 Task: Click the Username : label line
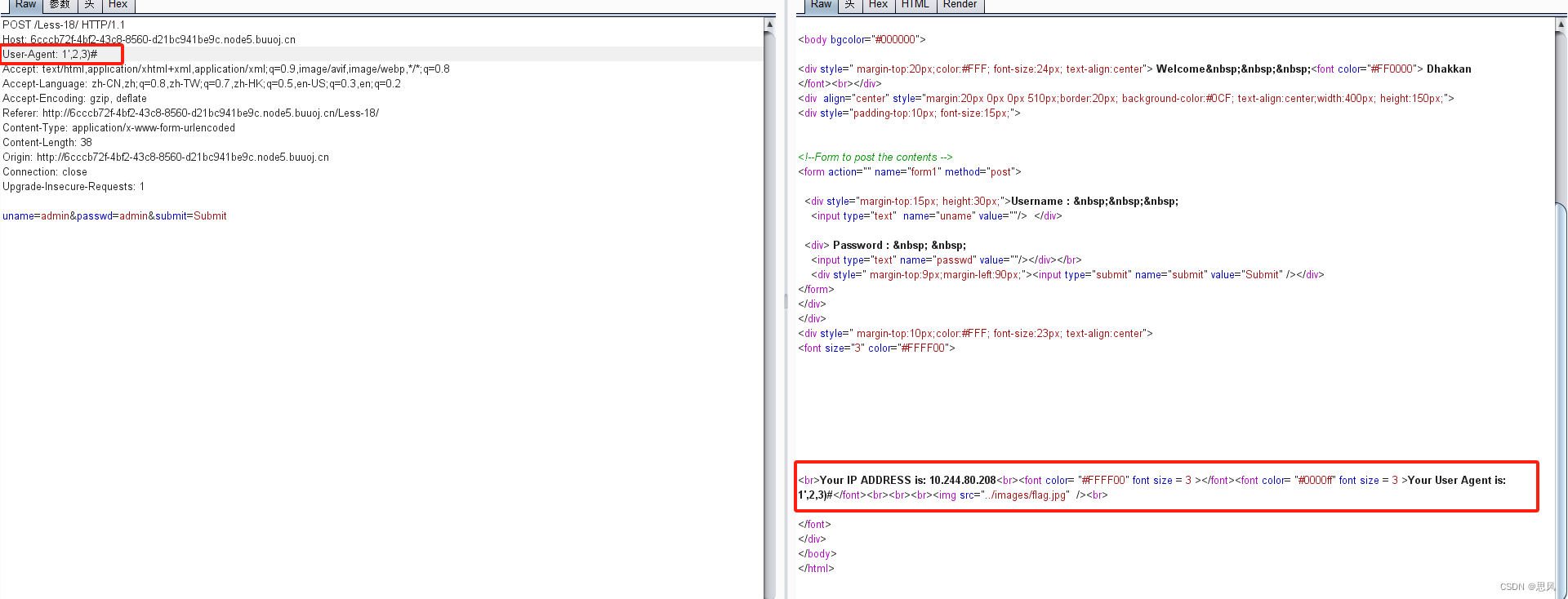point(991,202)
